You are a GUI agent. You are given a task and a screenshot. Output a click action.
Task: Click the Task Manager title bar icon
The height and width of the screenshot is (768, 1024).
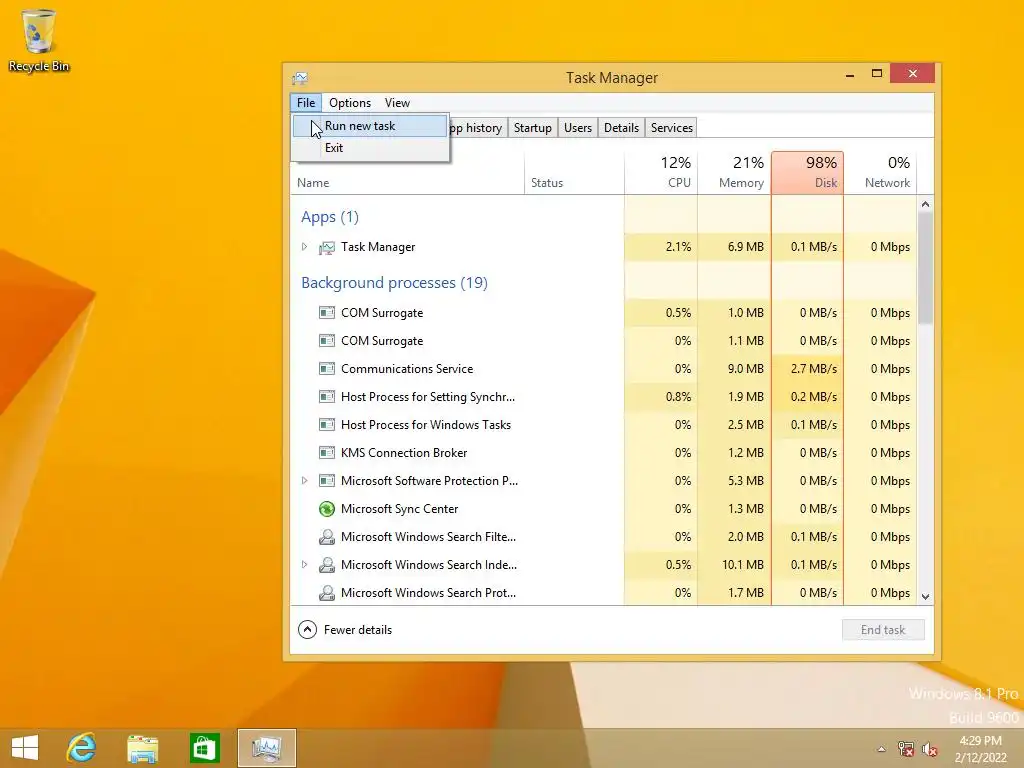300,78
